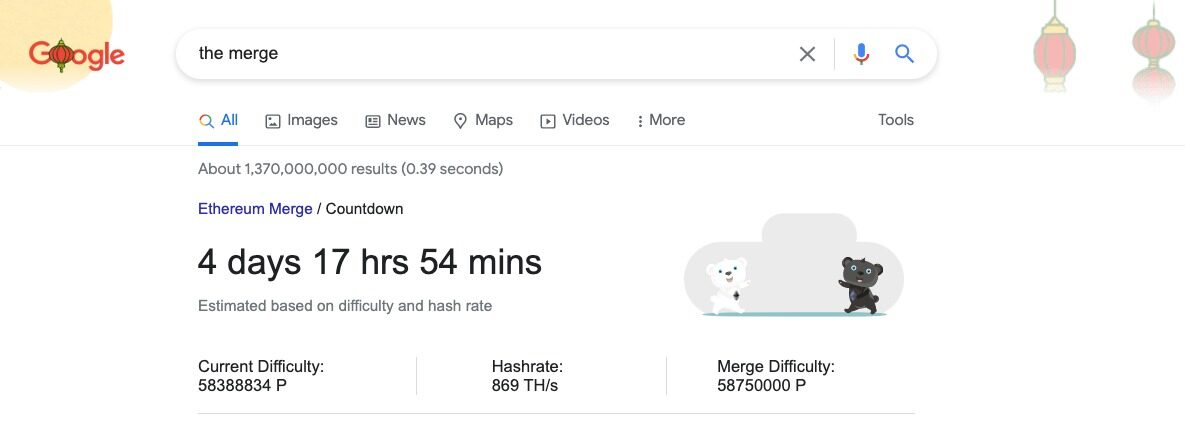
Task: Click the Google logo
Action: (77, 55)
